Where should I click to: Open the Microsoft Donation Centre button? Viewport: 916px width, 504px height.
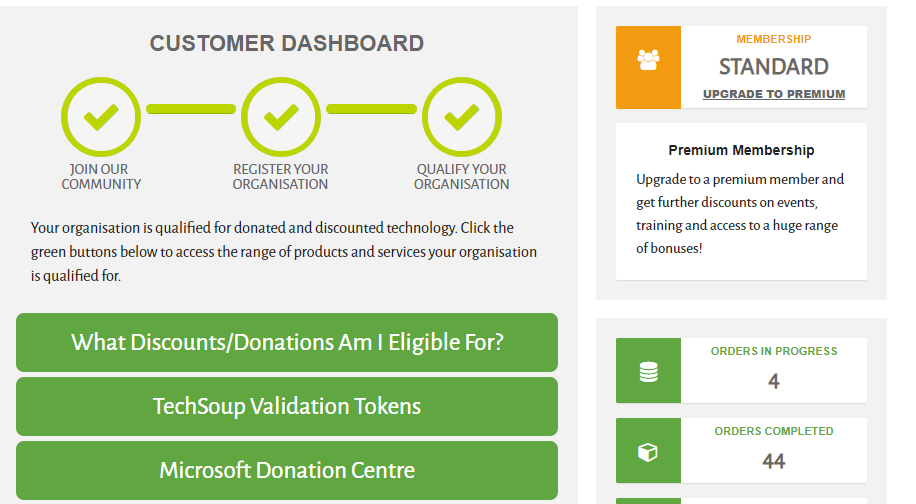coord(287,470)
